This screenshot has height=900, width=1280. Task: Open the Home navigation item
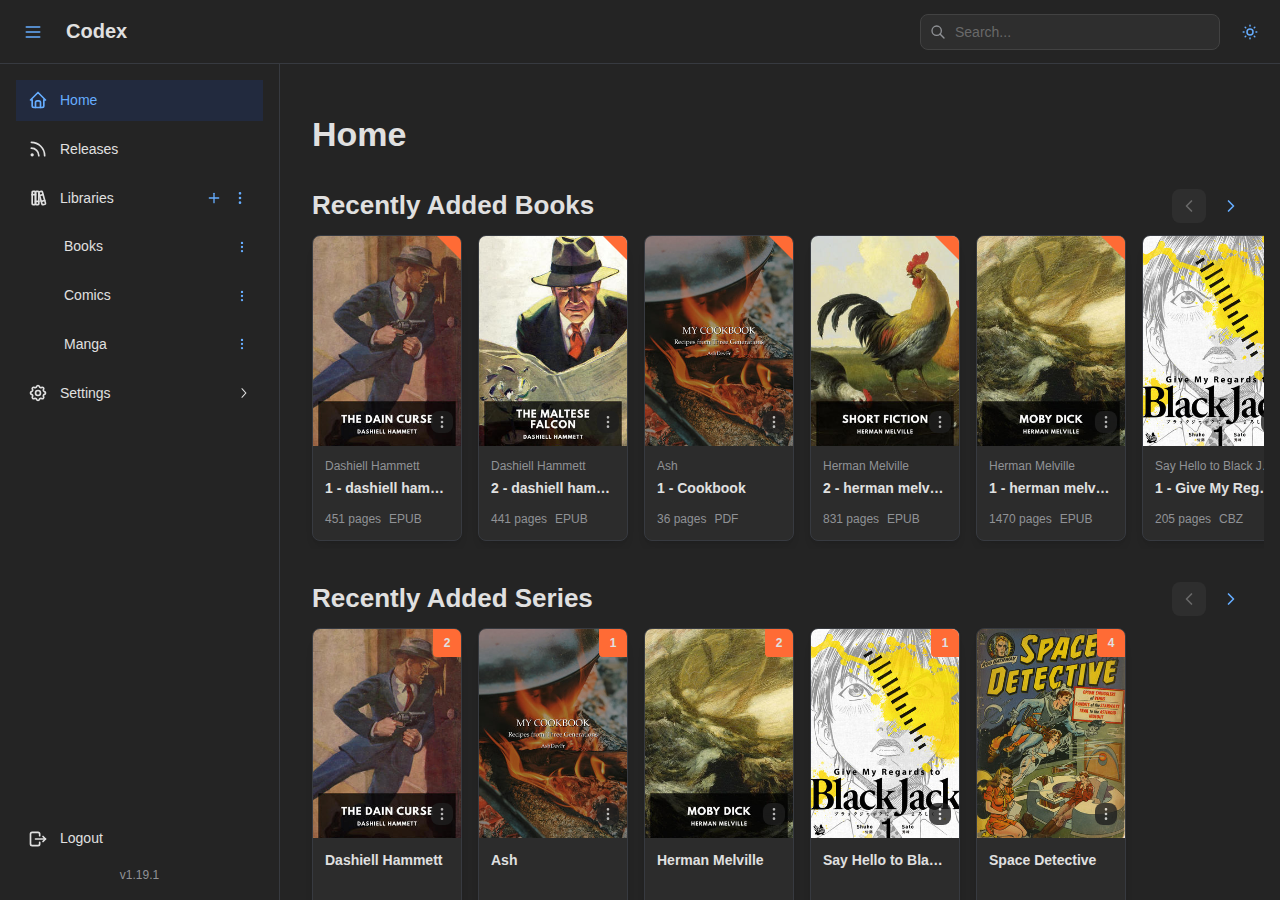click(139, 100)
